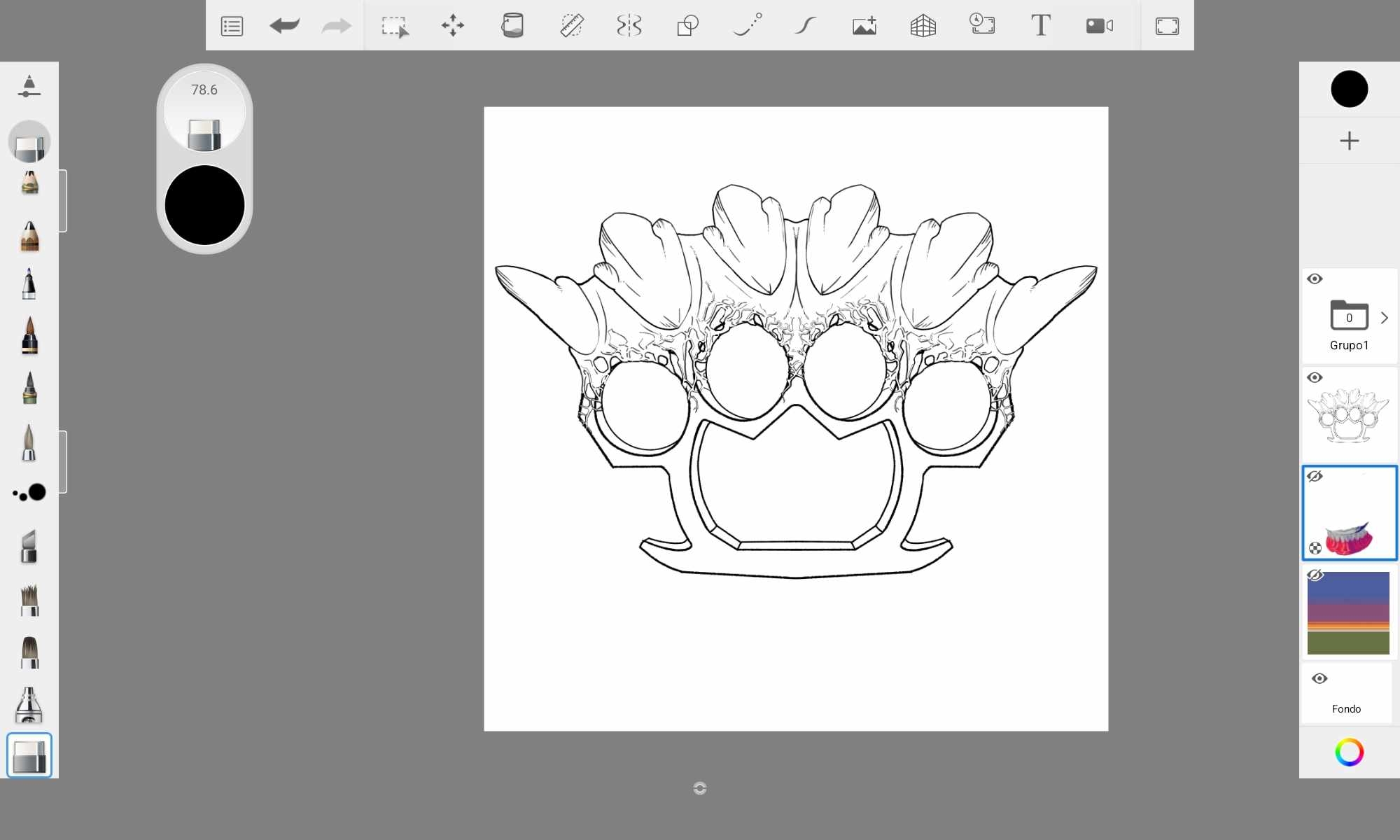Open the brush properties pin at top-left
The width and height of the screenshot is (1400, 840).
(x=29, y=86)
